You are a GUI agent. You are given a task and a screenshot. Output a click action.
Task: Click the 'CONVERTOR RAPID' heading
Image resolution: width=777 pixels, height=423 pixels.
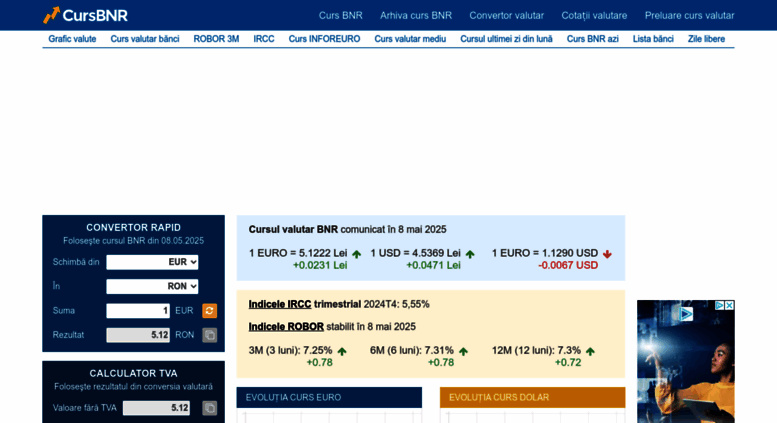133,227
